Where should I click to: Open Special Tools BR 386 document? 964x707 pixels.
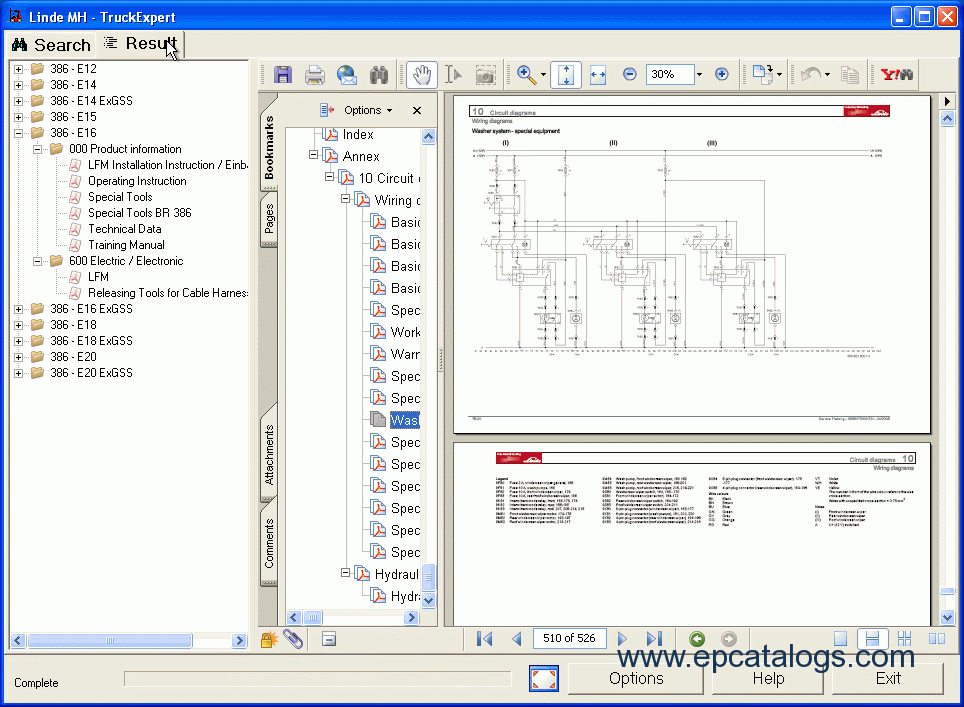140,213
